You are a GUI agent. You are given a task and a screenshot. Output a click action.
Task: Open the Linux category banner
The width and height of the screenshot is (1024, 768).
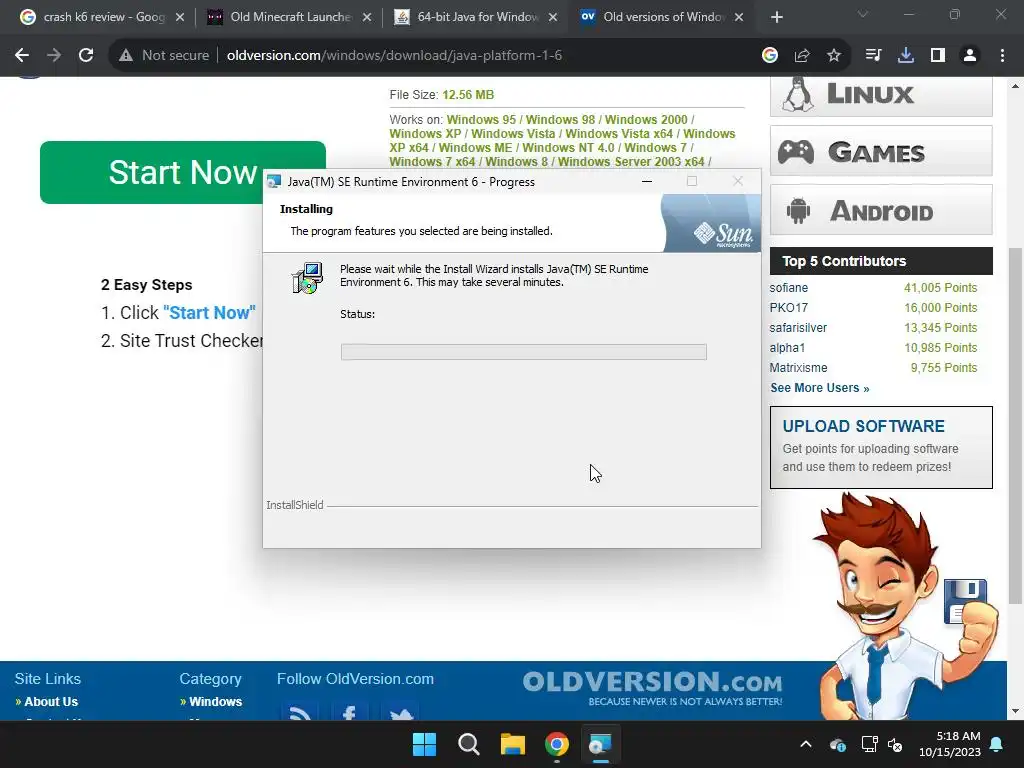pos(881,95)
